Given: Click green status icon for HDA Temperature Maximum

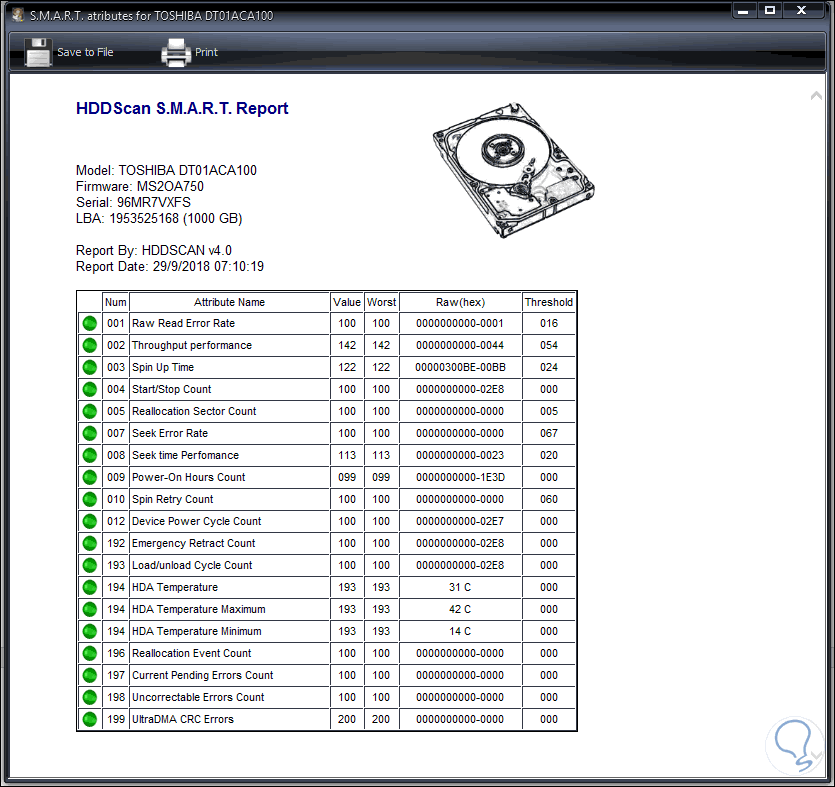Looking at the screenshot, I should pyautogui.click(x=89, y=609).
